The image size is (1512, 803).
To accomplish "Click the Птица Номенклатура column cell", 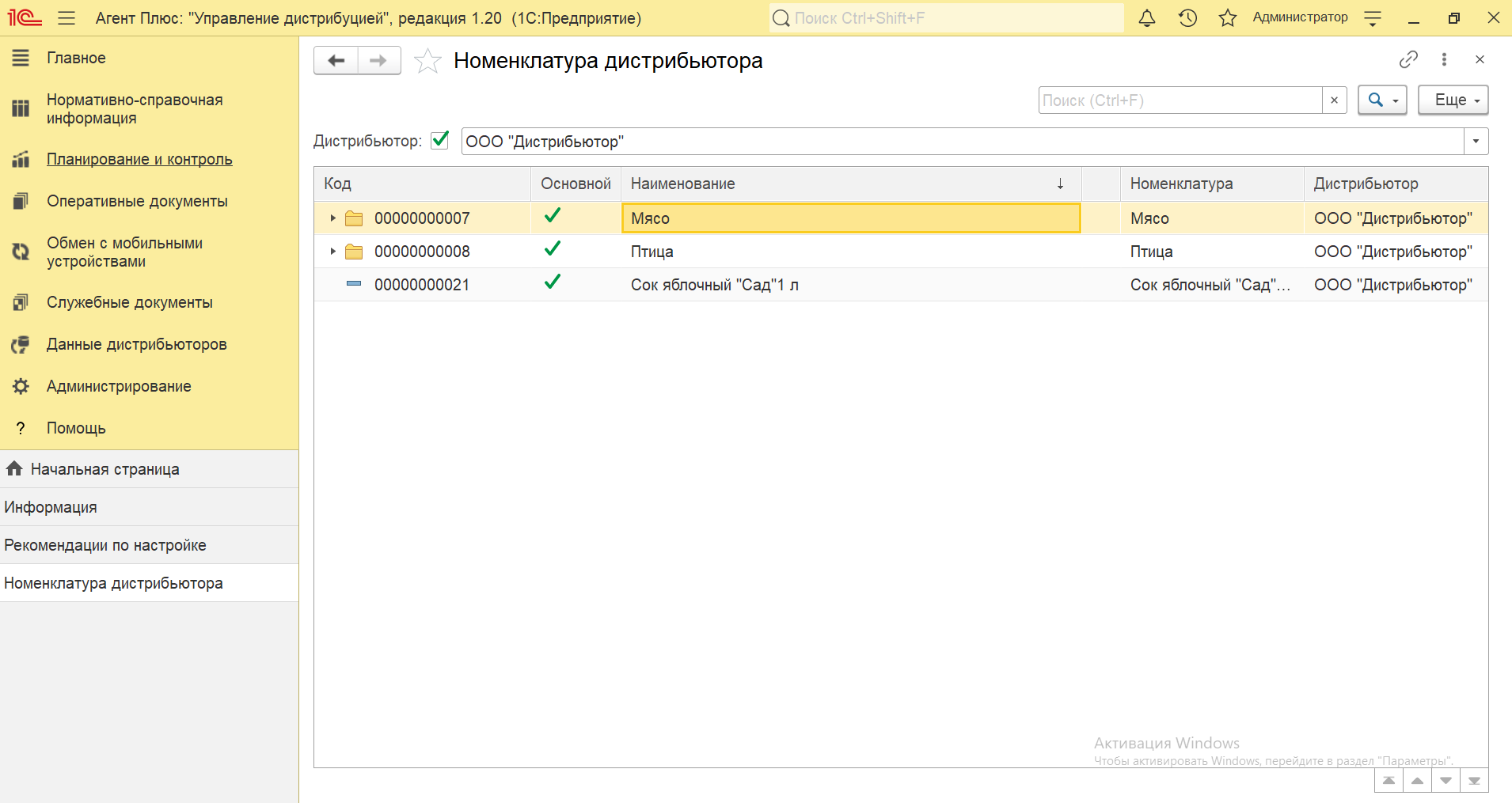I will [1212, 252].
